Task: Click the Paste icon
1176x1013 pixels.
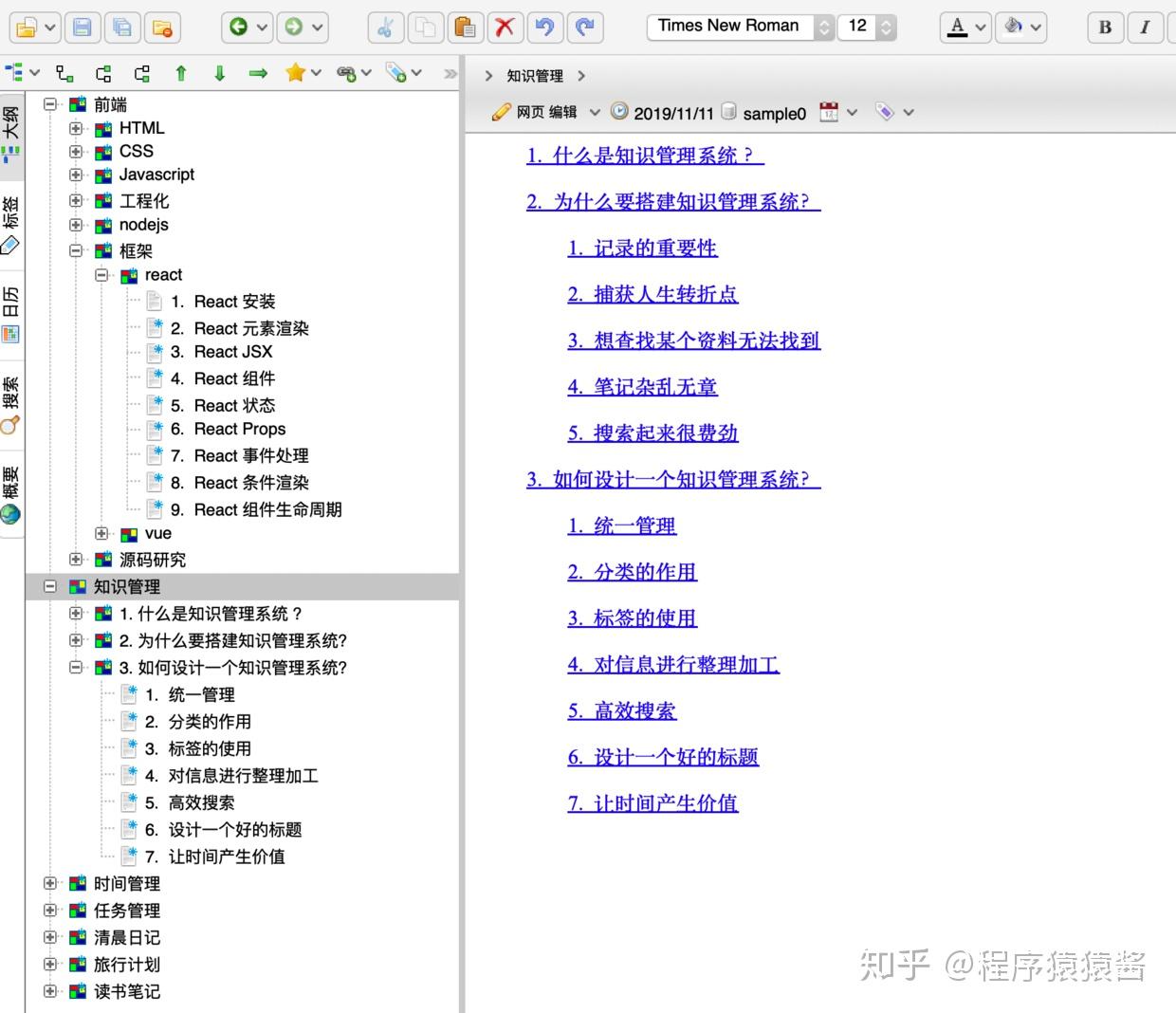Action: (x=465, y=27)
